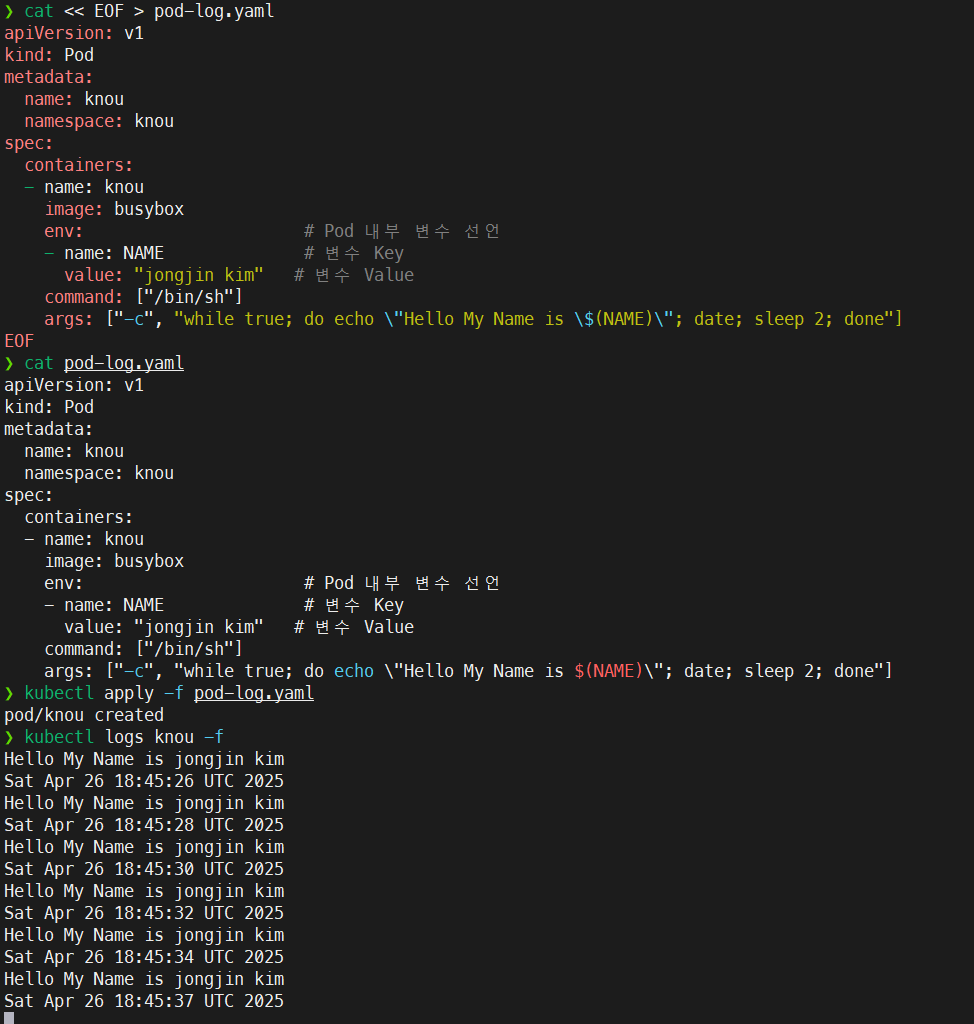Click the red 'EOF' terminator line
The width and height of the screenshot is (974, 1024).
(19, 341)
